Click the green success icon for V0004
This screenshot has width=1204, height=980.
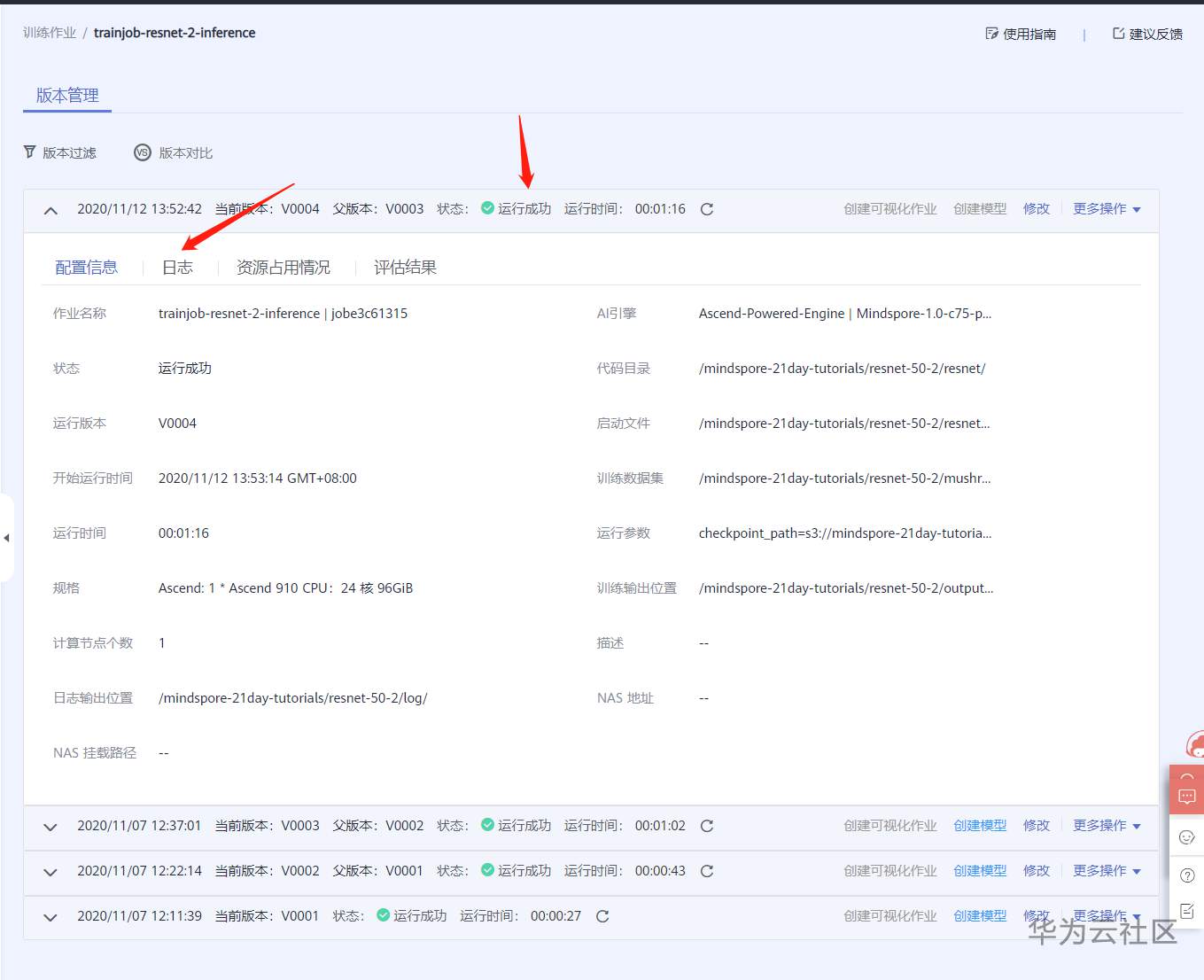click(x=487, y=208)
